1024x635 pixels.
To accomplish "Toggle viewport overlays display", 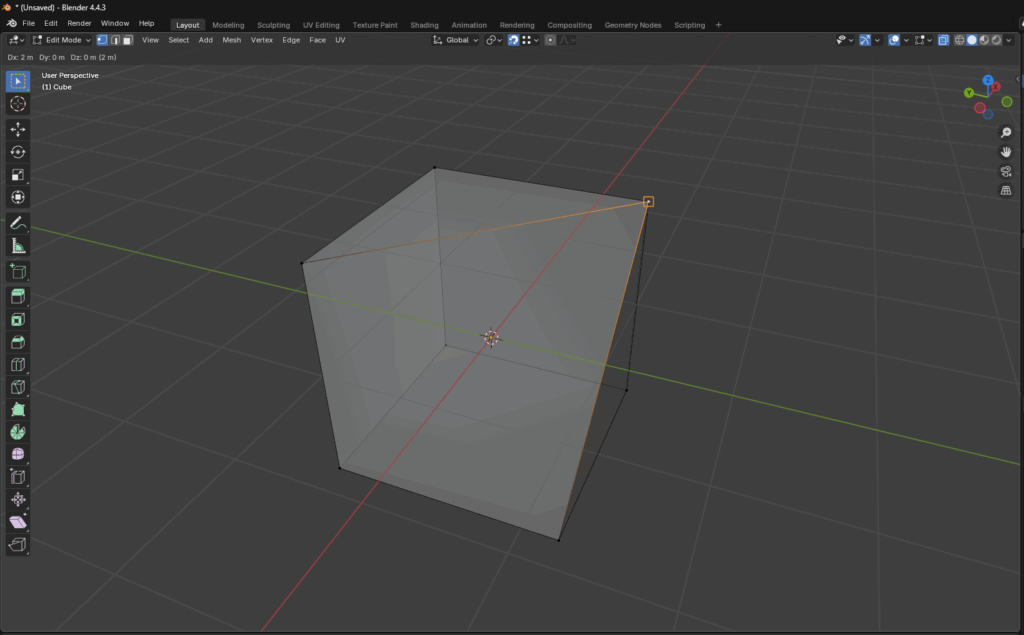I will pos(894,40).
